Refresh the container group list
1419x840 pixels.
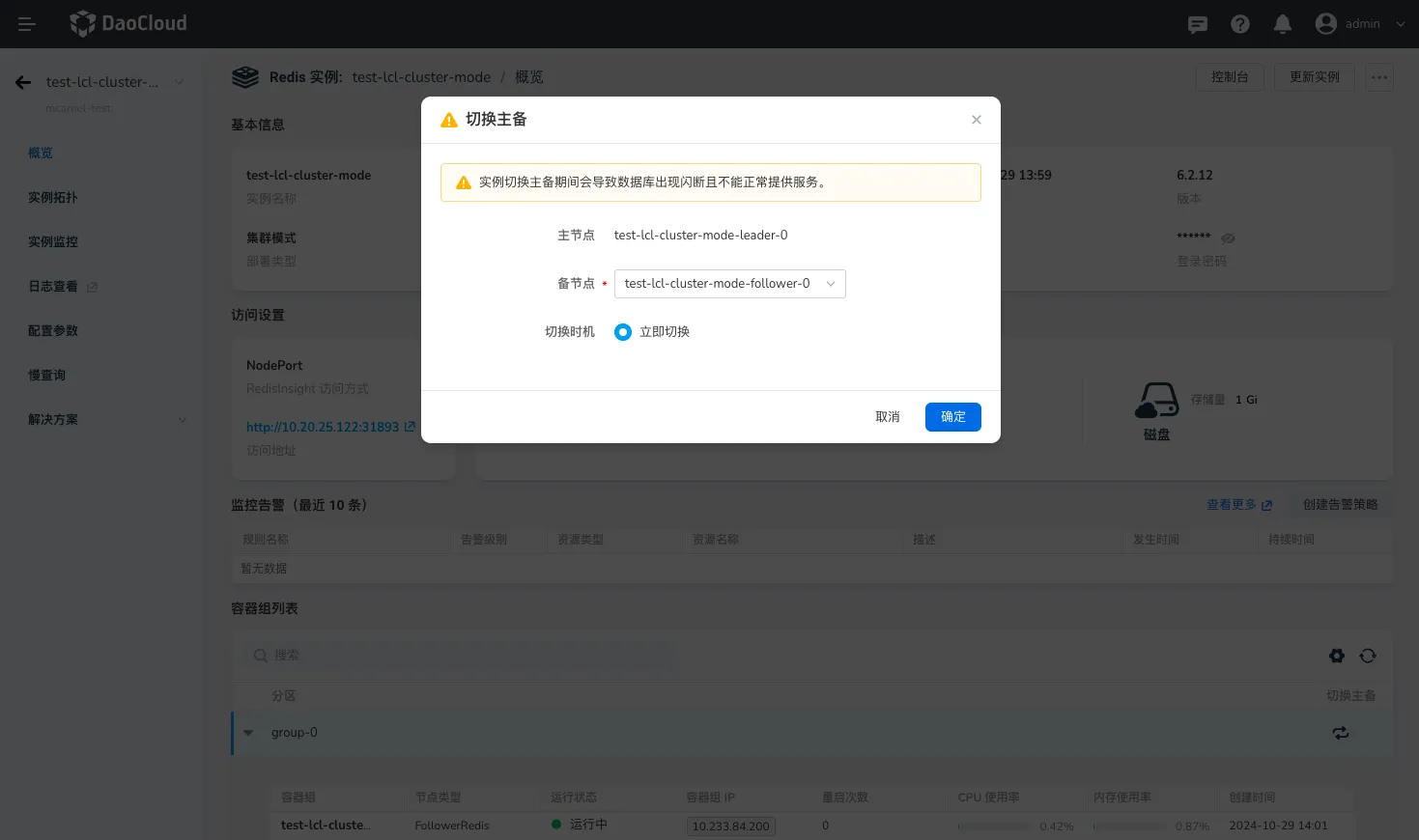point(1368,656)
